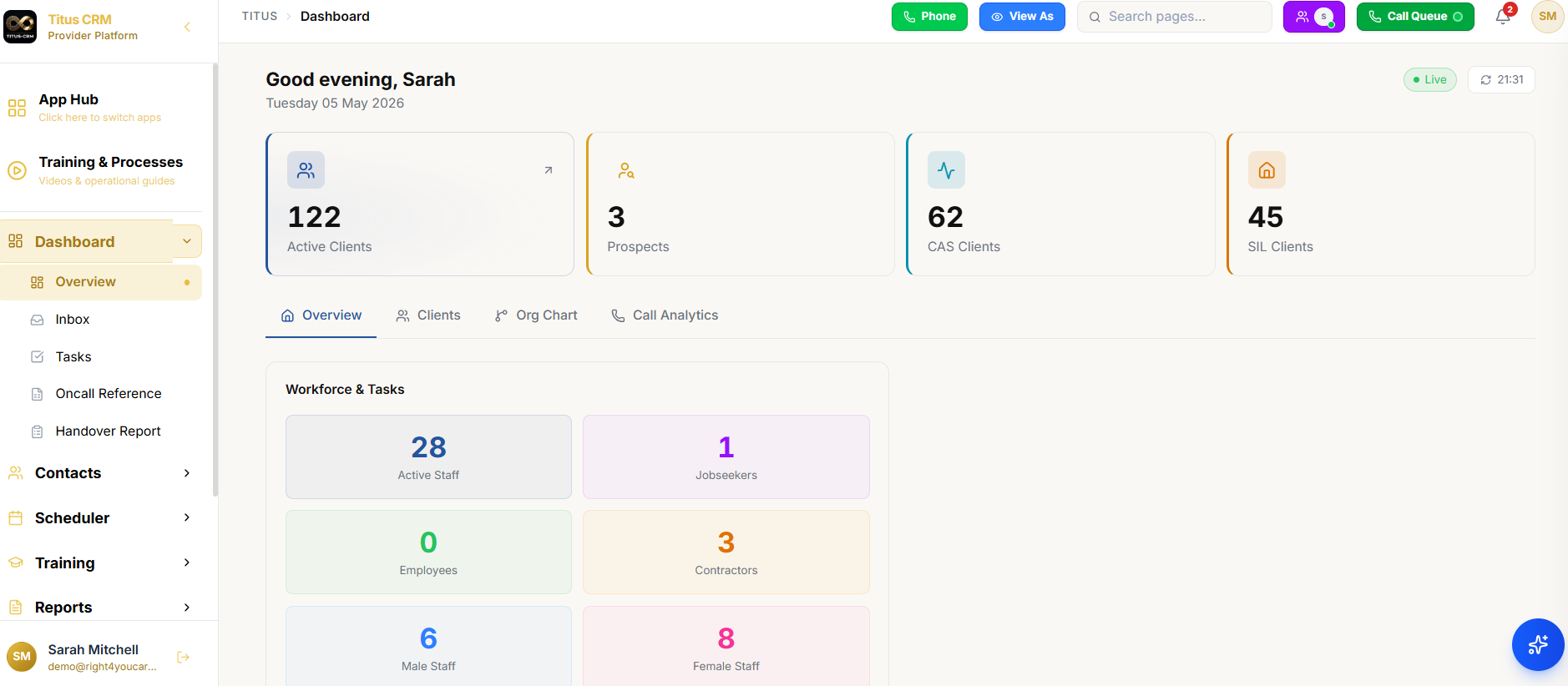The width and height of the screenshot is (1568, 686).
Task: Click the Oncall Reference document icon
Action: [38, 394]
